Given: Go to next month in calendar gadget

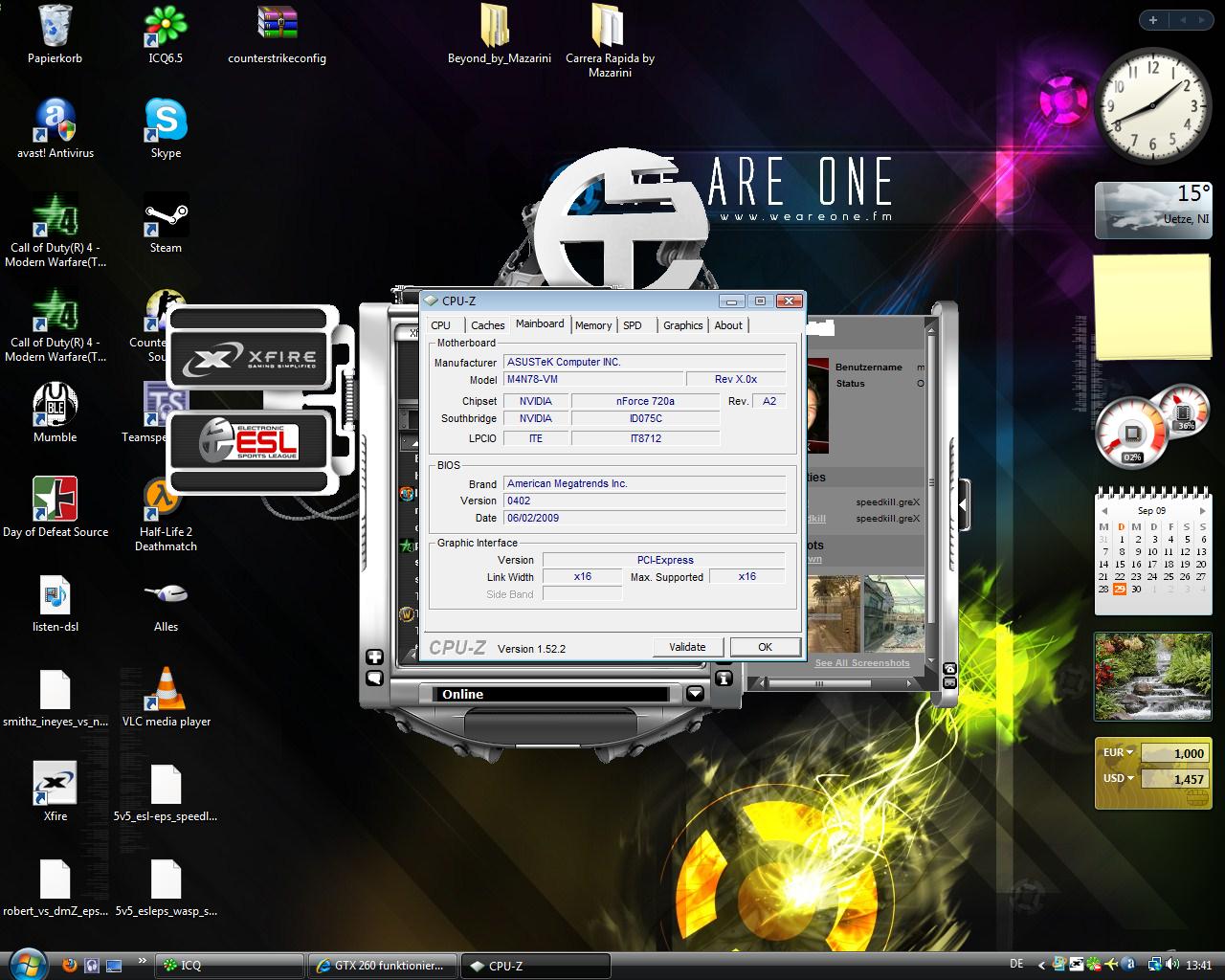Looking at the screenshot, I should coord(1202,511).
